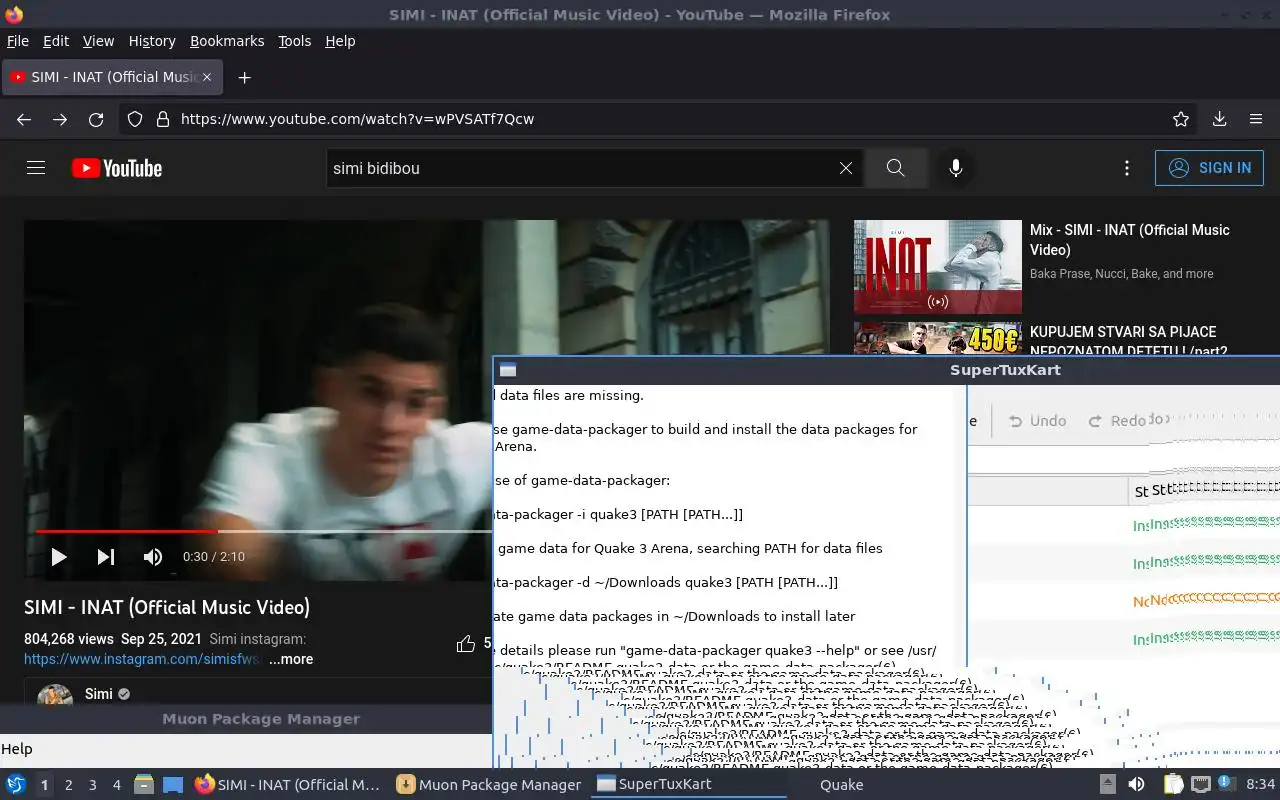Switch to SuperTuxKart taskbar entry
Viewport: 1280px width, 800px height.
(690, 785)
